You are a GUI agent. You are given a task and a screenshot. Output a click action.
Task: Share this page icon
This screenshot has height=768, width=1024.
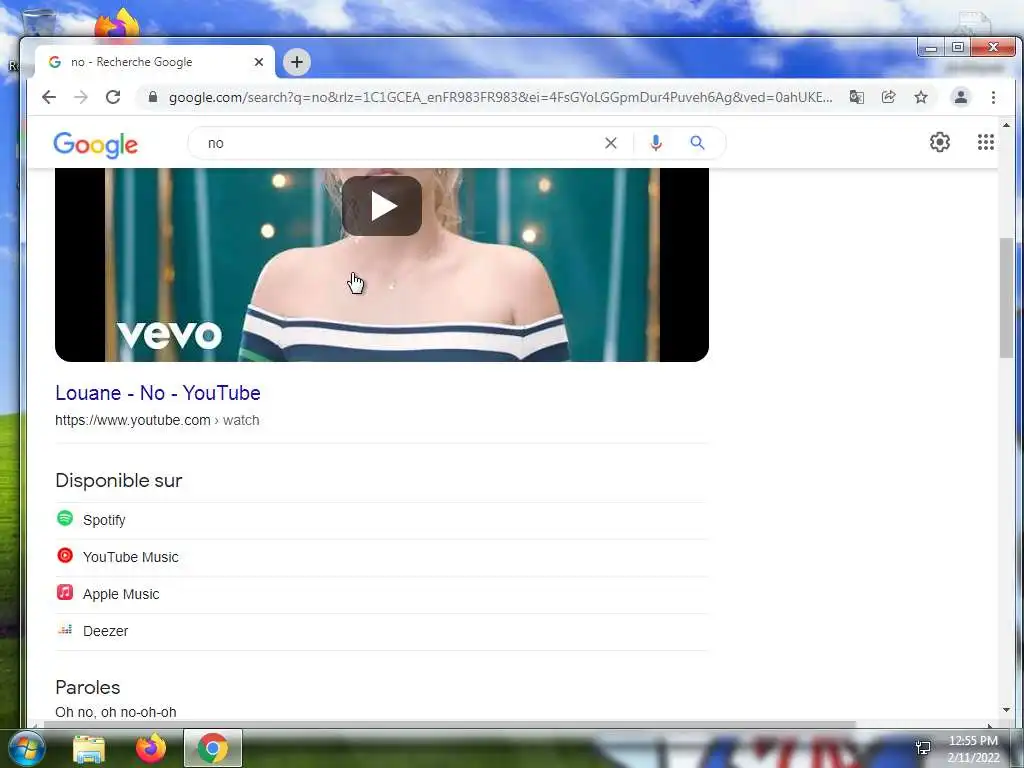click(x=888, y=97)
